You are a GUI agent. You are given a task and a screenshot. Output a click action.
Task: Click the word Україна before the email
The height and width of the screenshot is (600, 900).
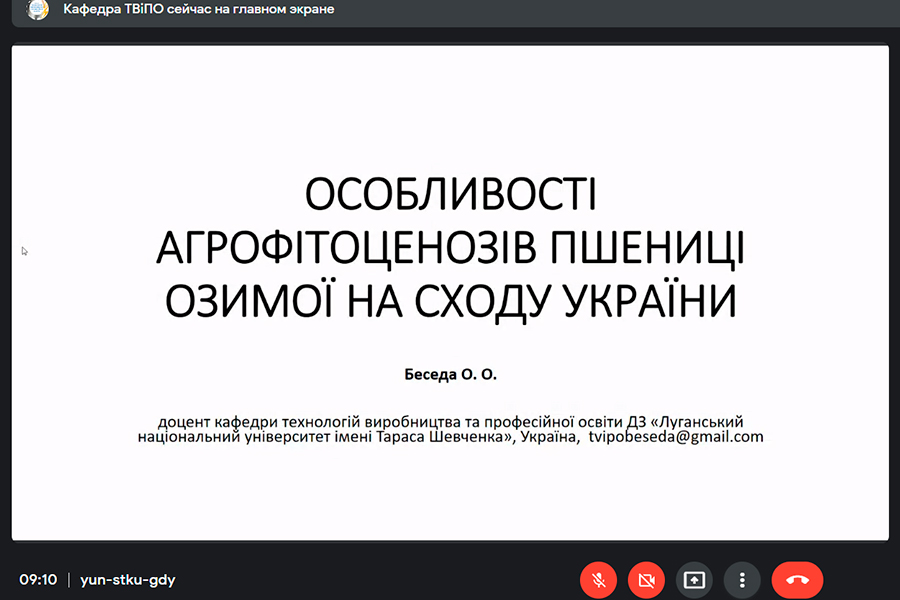point(548,437)
